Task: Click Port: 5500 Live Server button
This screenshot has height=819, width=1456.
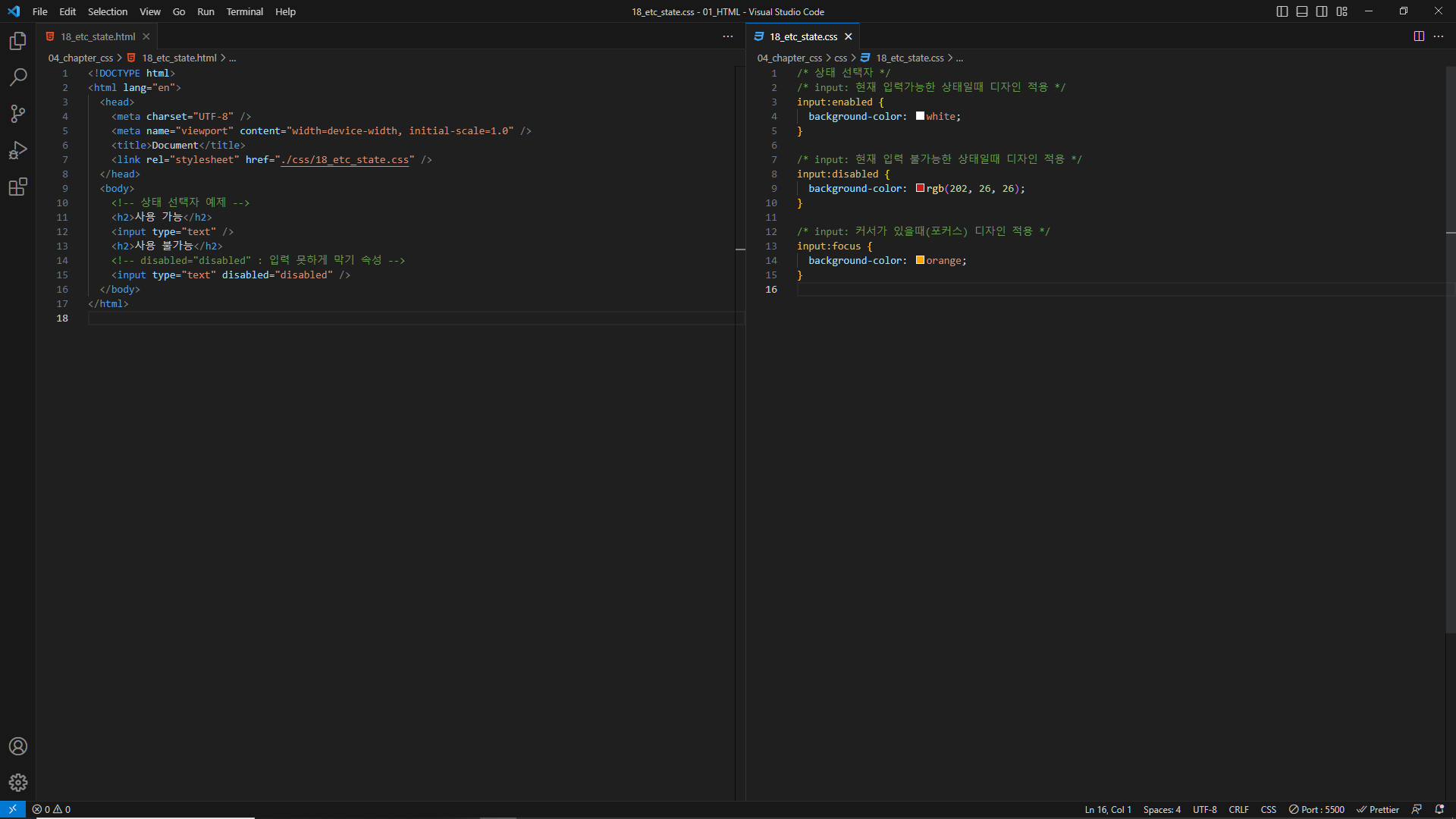Action: (1316, 809)
